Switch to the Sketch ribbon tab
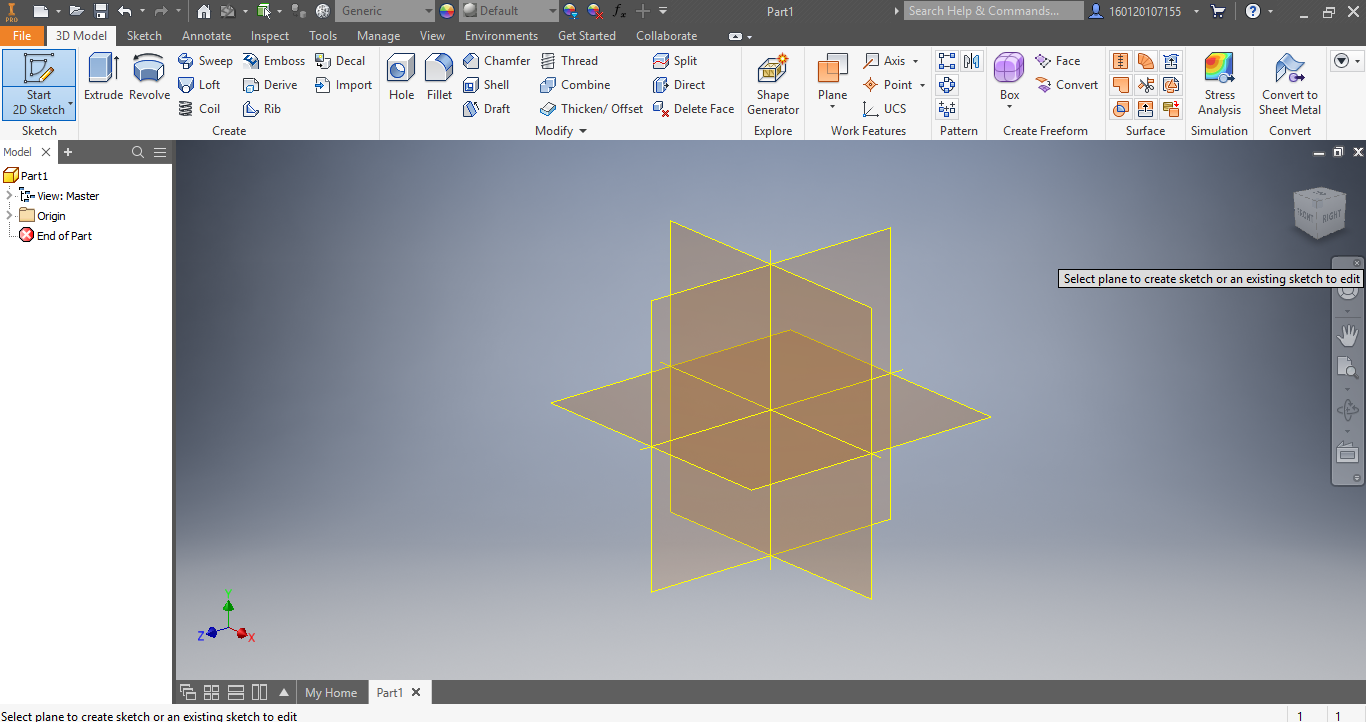This screenshot has width=1366, height=722. [x=144, y=35]
